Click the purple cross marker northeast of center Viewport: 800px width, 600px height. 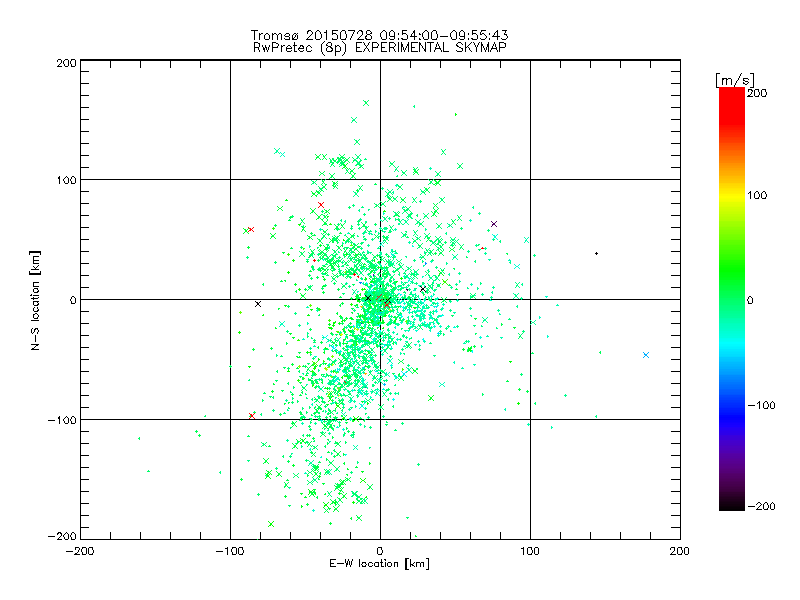494,224
